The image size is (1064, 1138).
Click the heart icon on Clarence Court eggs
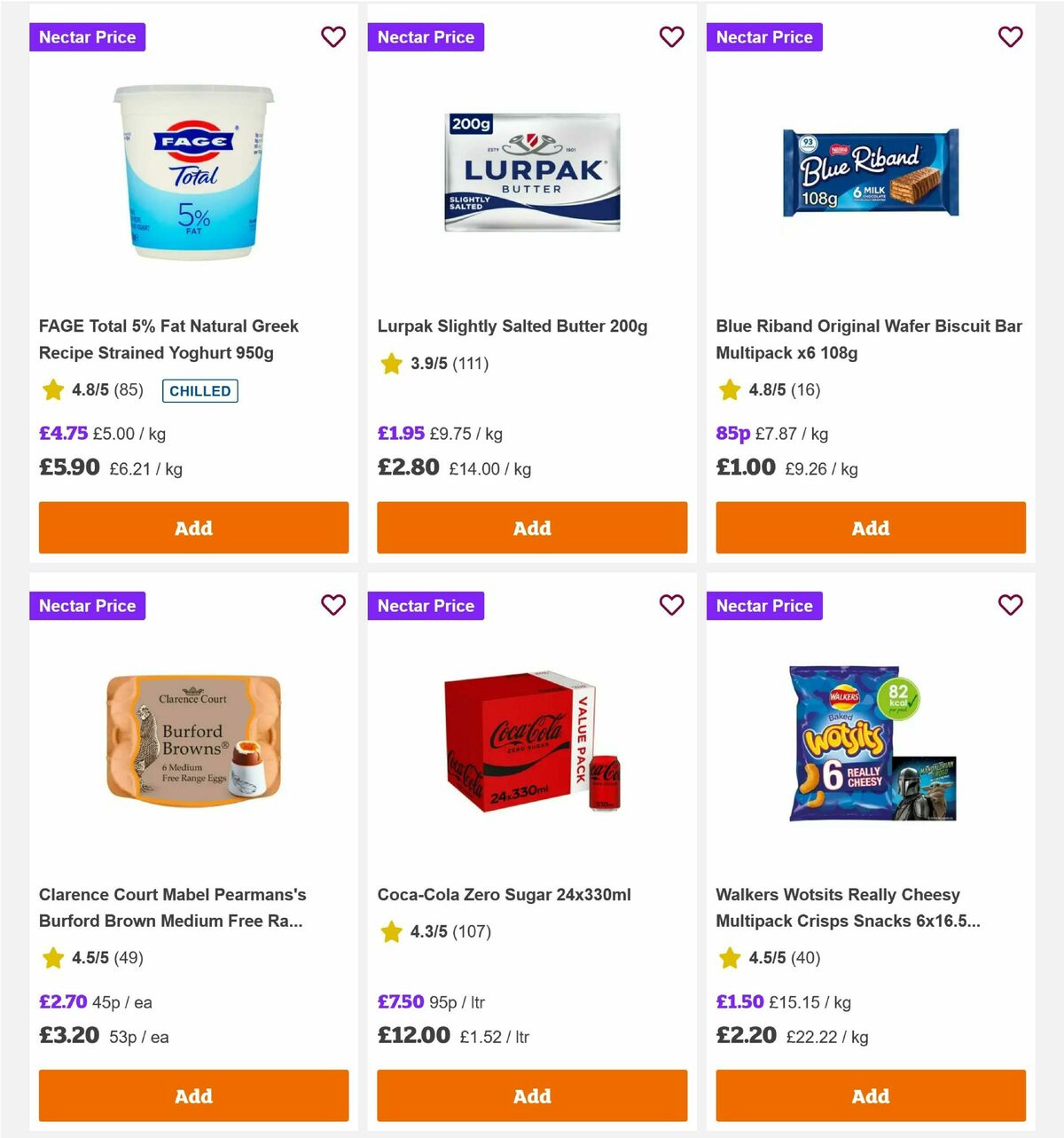pyautogui.click(x=333, y=606)
